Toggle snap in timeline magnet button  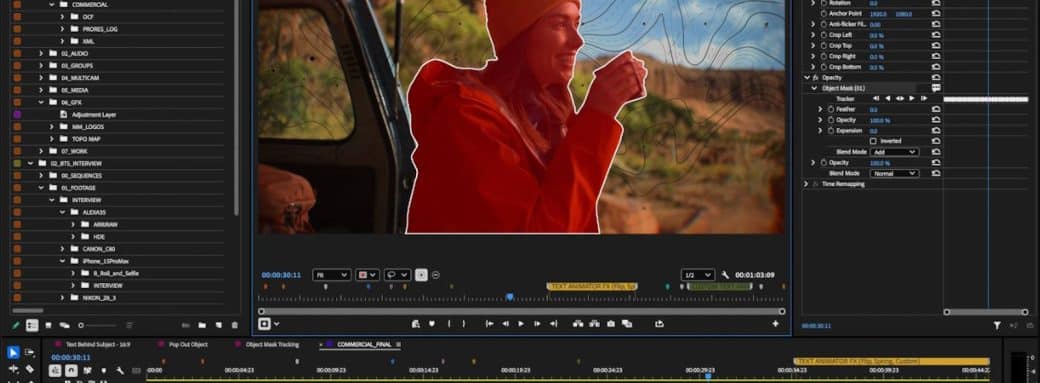(71, 370)
